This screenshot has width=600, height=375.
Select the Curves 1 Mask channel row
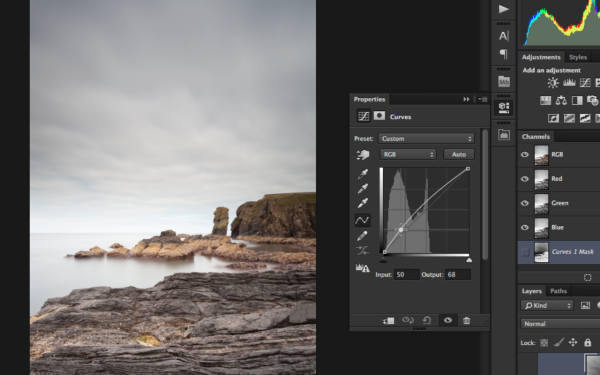(x=559, y=252)
